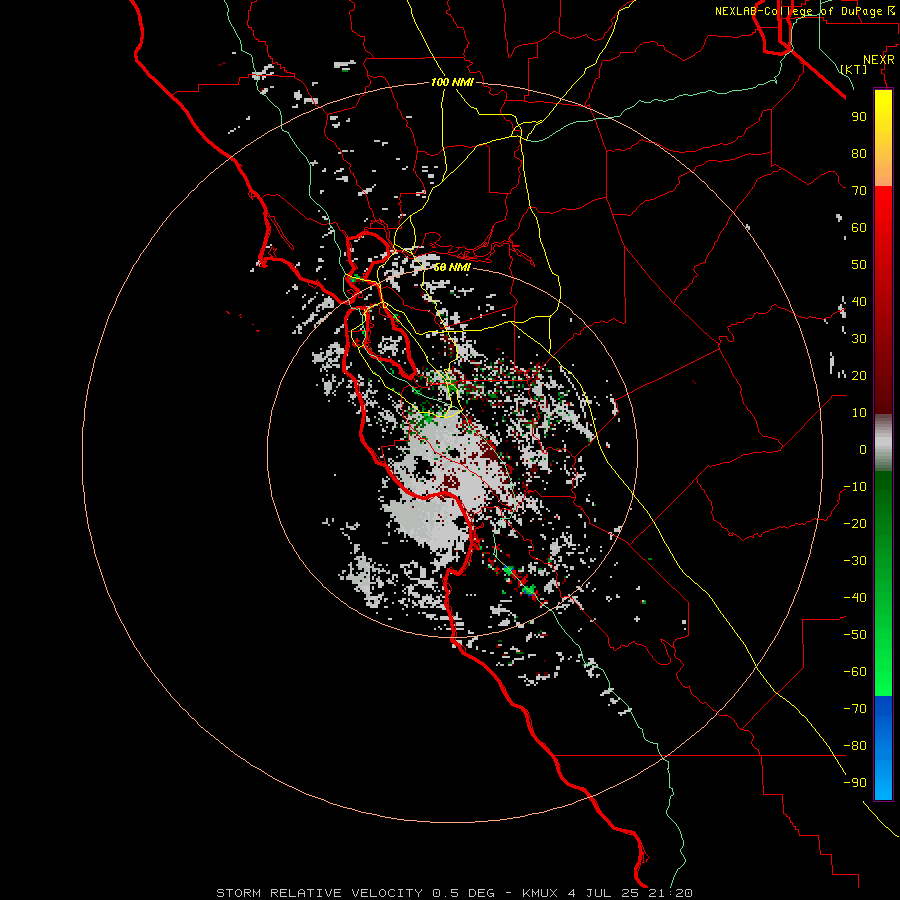Select the 60 value on the velocity scale
The width and height of the screenshot is (900, 900).
click(859, 227)
